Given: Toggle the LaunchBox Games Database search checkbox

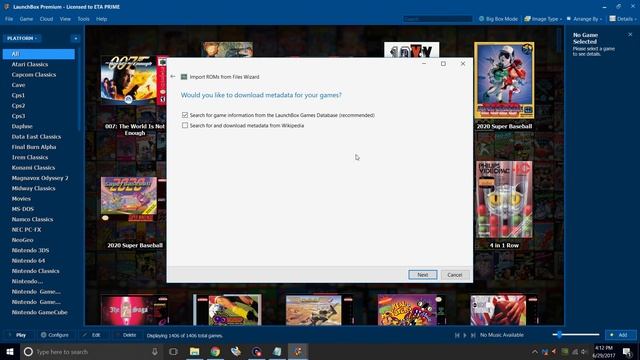Looking at the screenshot, I should (x=185, y=115).
